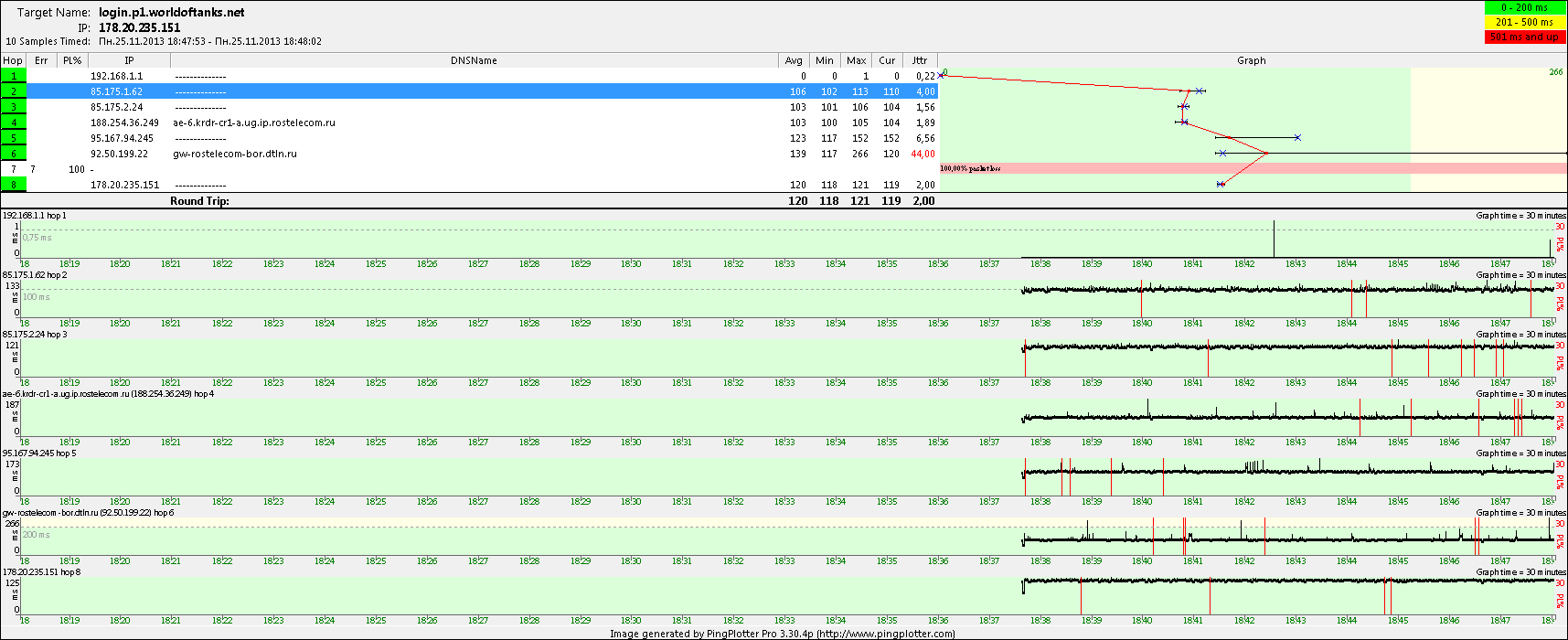Sort by the DNSName column header
Viewport: 1568px width, 640px height.
(x=474, y=60)
